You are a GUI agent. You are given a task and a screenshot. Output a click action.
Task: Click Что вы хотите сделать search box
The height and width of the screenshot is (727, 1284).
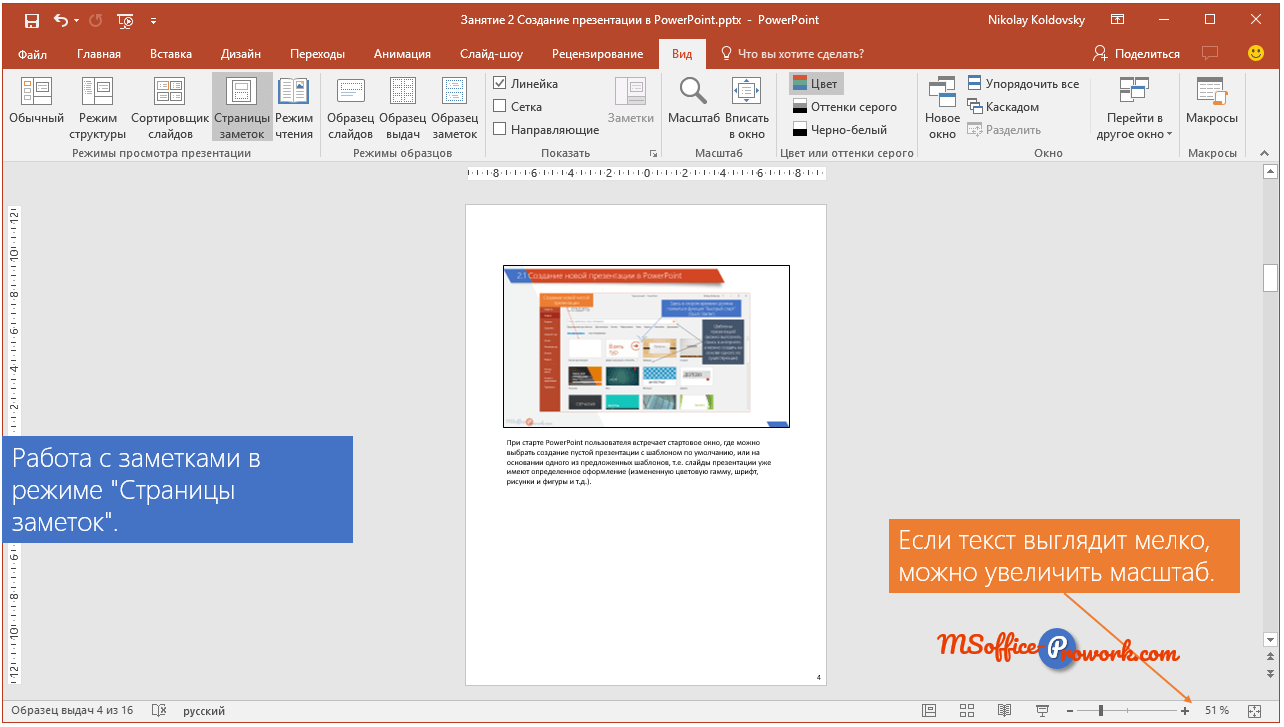click(791, 54)
